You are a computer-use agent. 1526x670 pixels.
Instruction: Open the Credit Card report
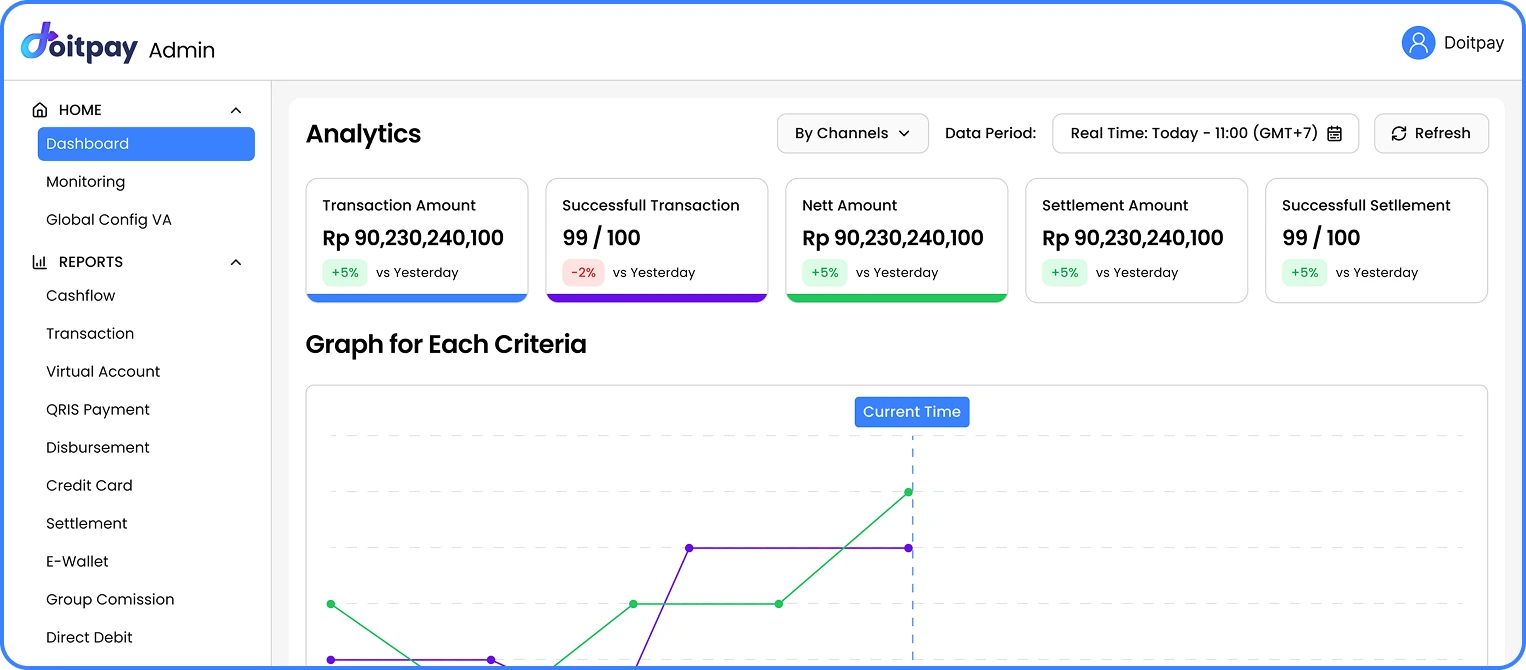coord(89,486)
